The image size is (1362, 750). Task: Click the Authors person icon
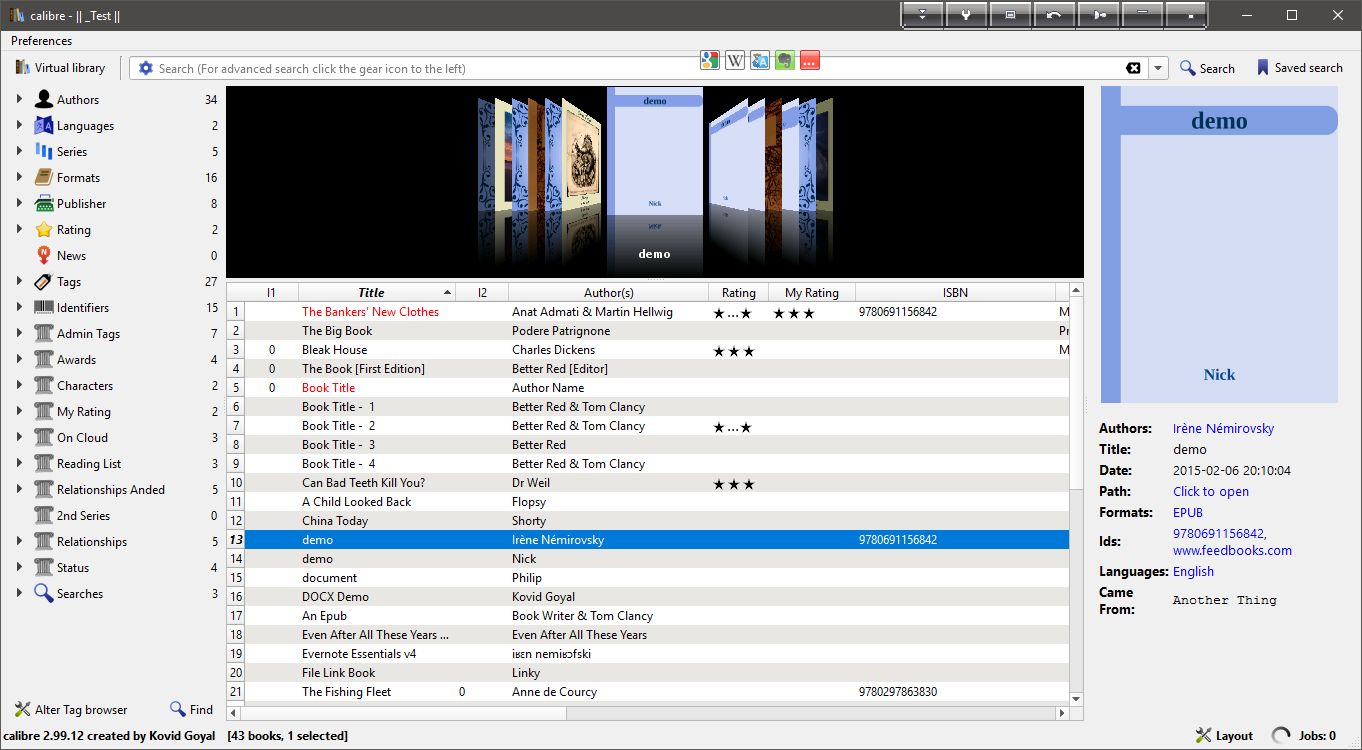(44, 99)
